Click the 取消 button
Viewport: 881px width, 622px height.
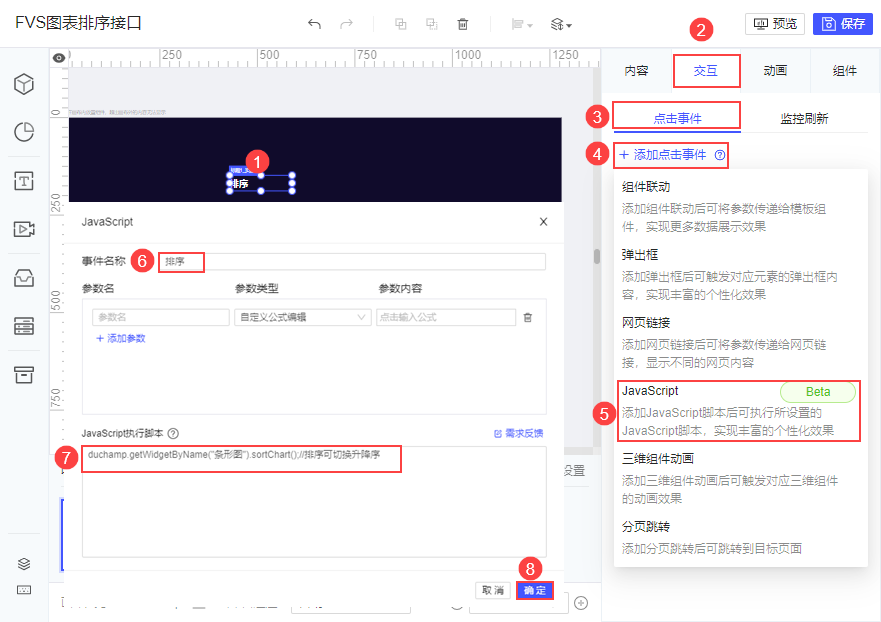coord(493,590)
